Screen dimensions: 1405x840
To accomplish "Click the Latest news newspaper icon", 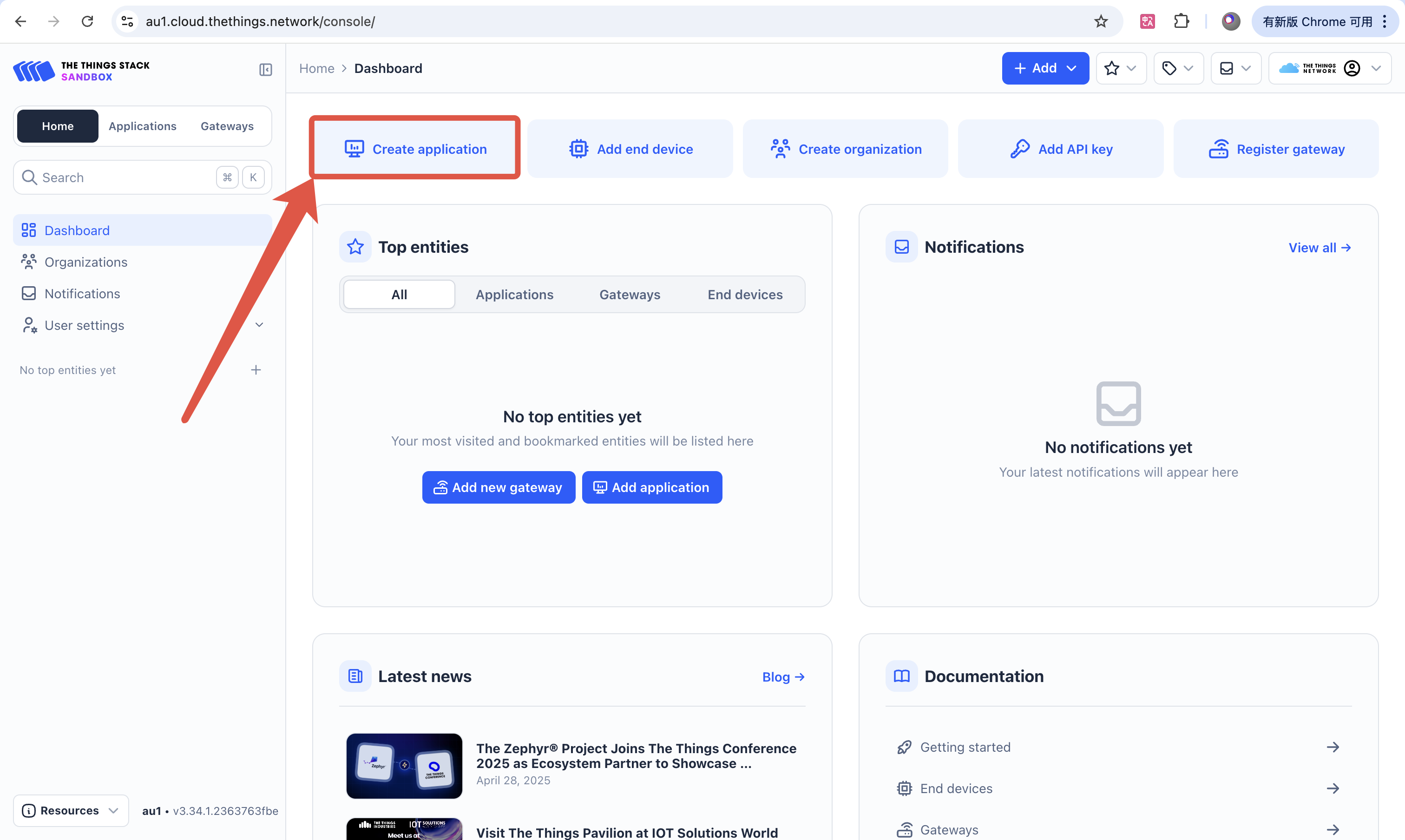I will (x=355, y=676).
